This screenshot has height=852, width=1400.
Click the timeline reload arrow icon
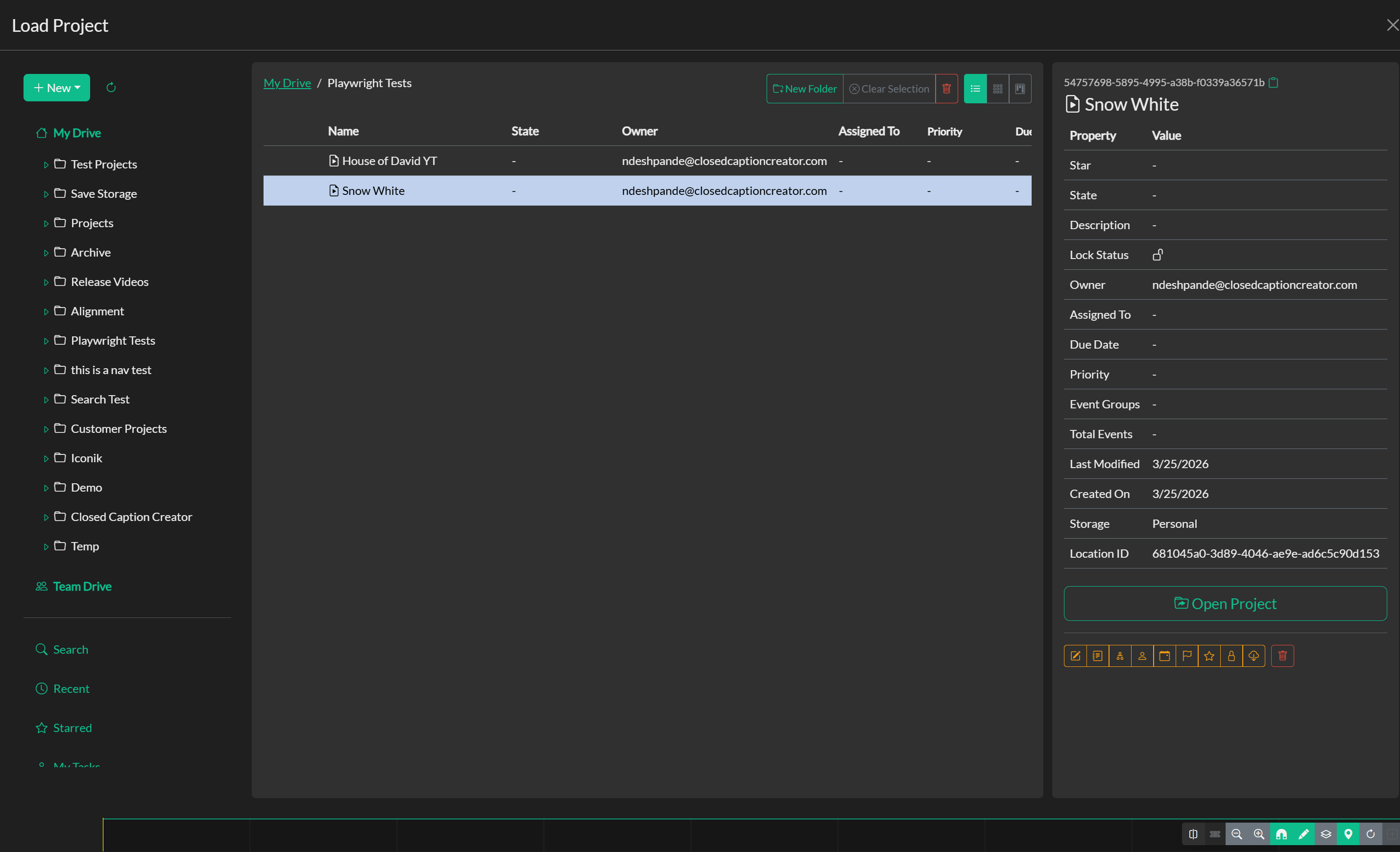click(1371, 834)
